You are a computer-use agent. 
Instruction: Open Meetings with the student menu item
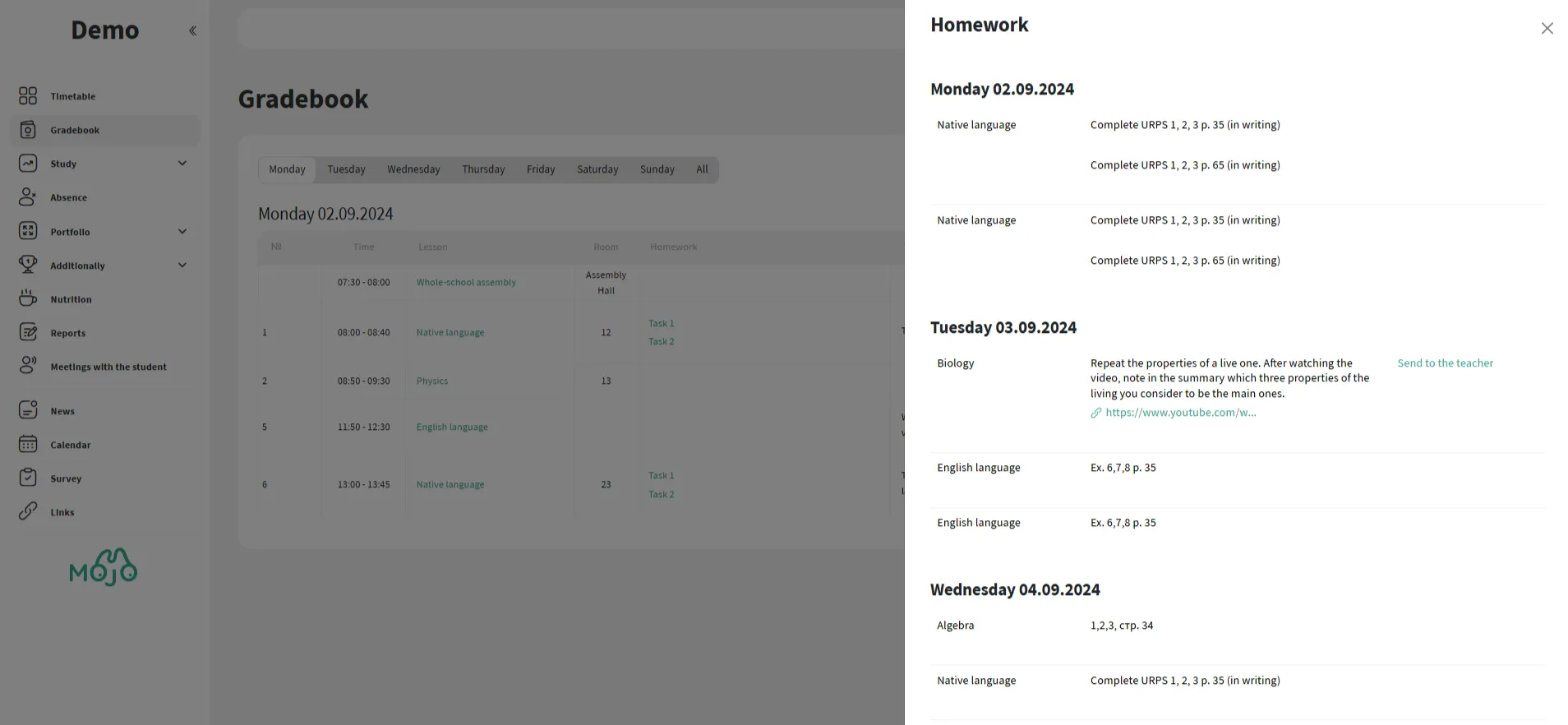(x=108, y=367)
